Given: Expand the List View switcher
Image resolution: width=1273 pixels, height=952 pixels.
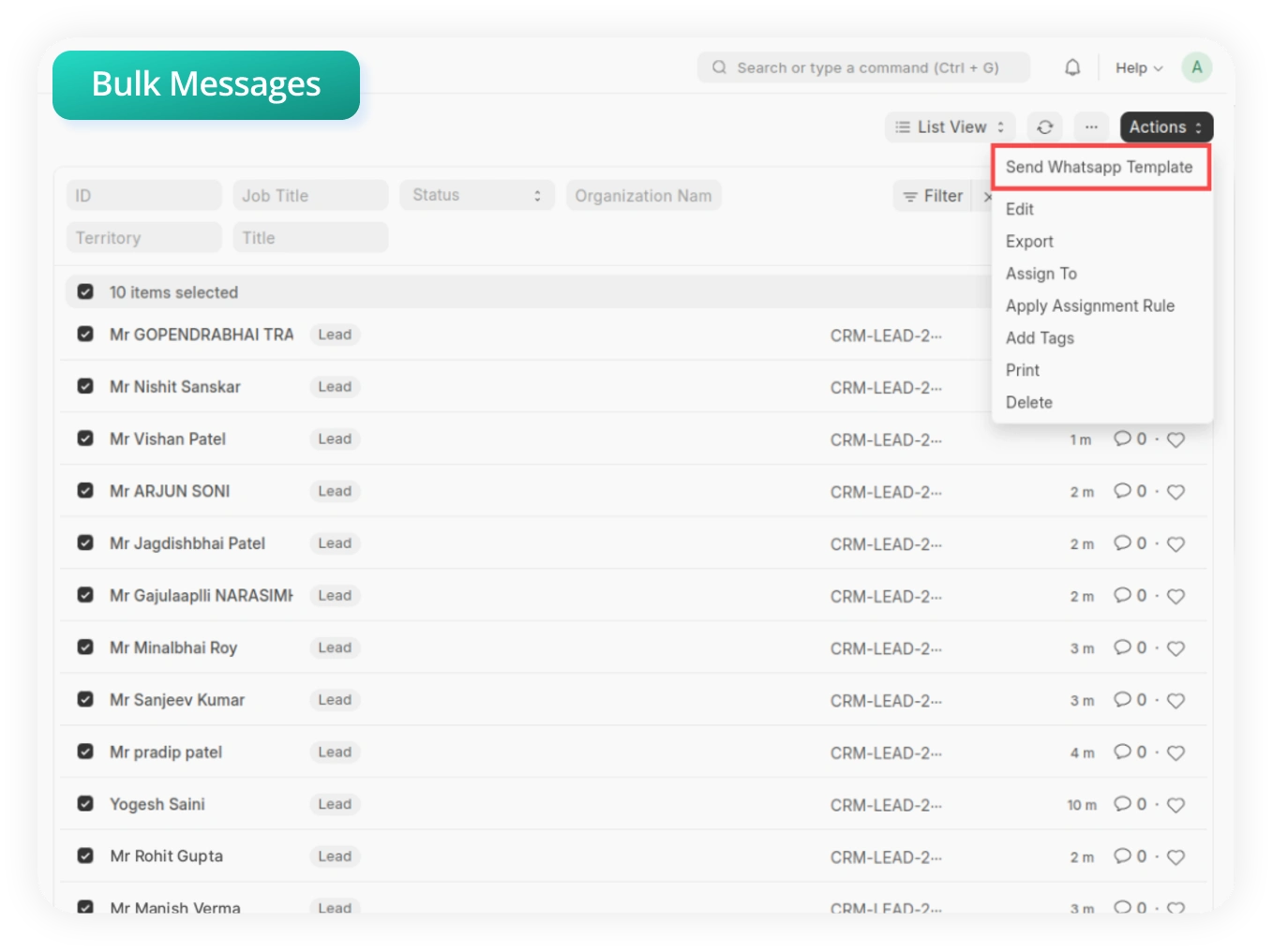Looking at the screenshot, I should (x=950, y=127).
